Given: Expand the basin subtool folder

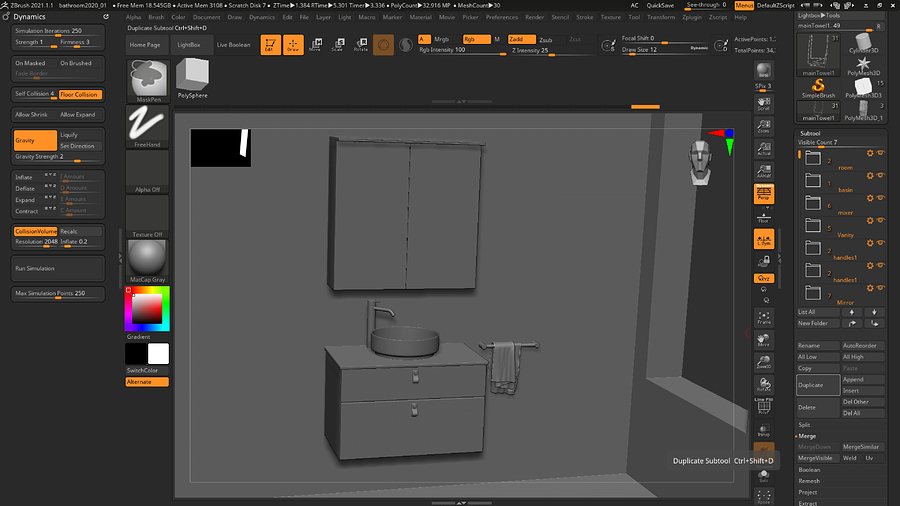Looking at the screenshot, I should (x=813, y=180).
